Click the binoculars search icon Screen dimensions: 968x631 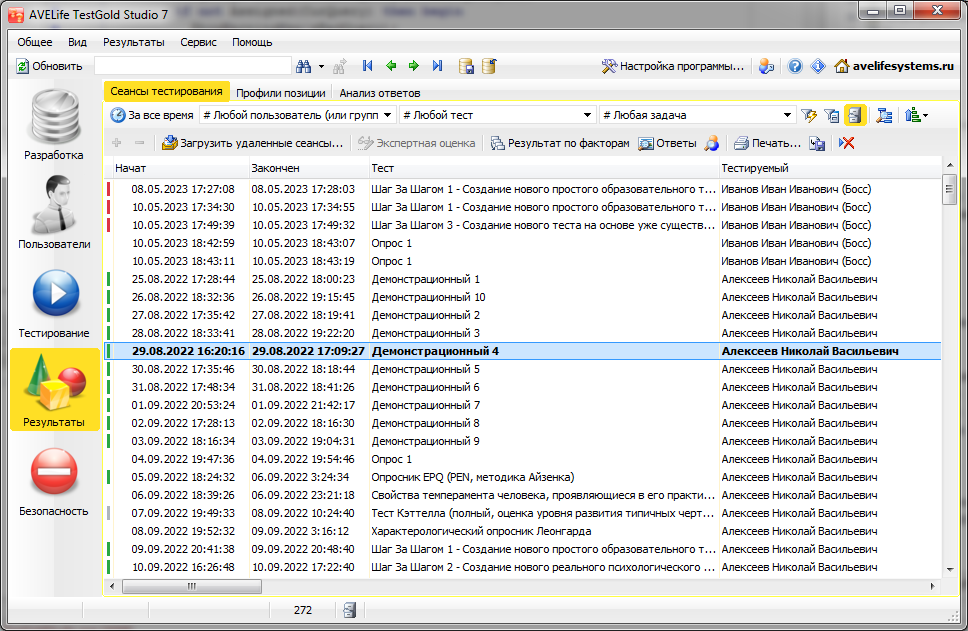click(306, 66)
